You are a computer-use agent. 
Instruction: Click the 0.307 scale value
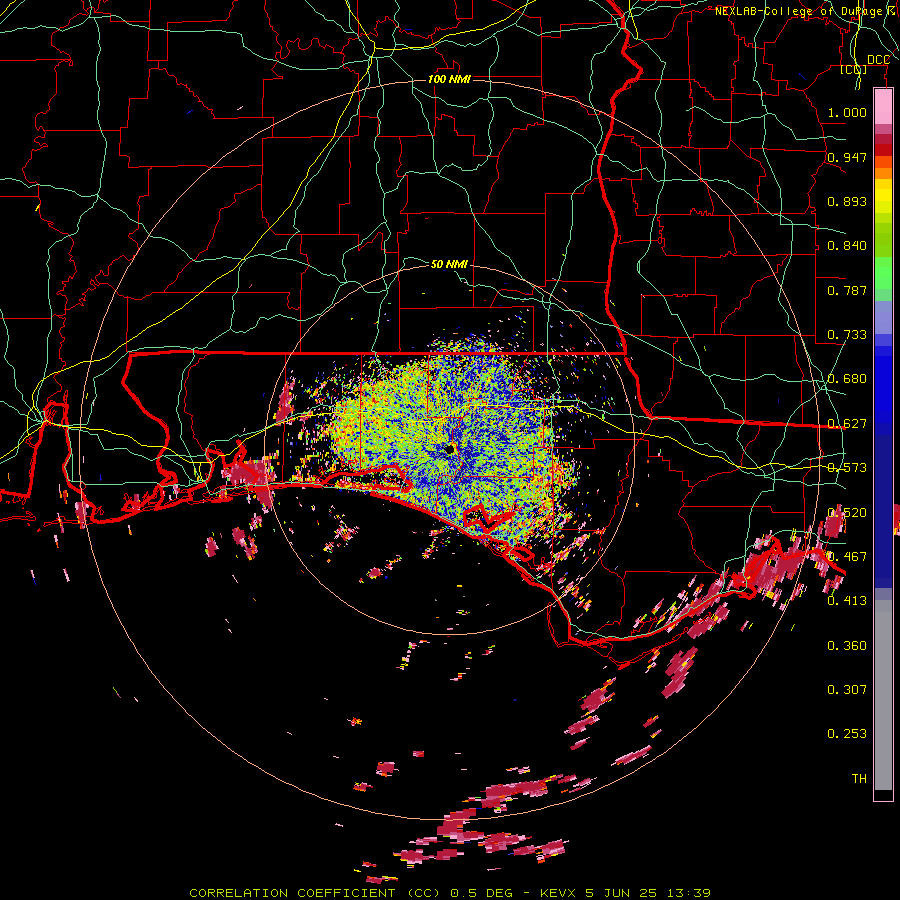click(847, 690)
